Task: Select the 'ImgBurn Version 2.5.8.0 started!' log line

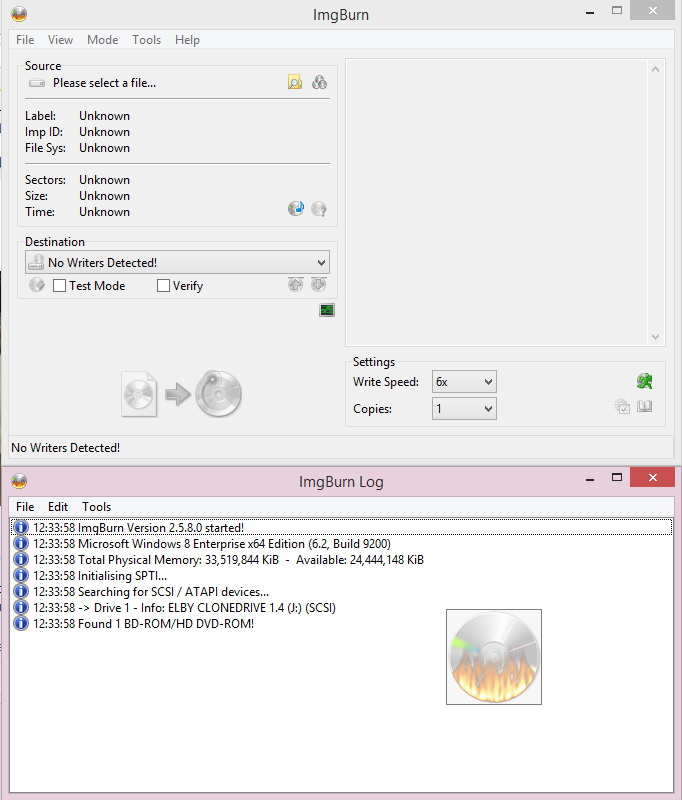Action: [341, 527]
